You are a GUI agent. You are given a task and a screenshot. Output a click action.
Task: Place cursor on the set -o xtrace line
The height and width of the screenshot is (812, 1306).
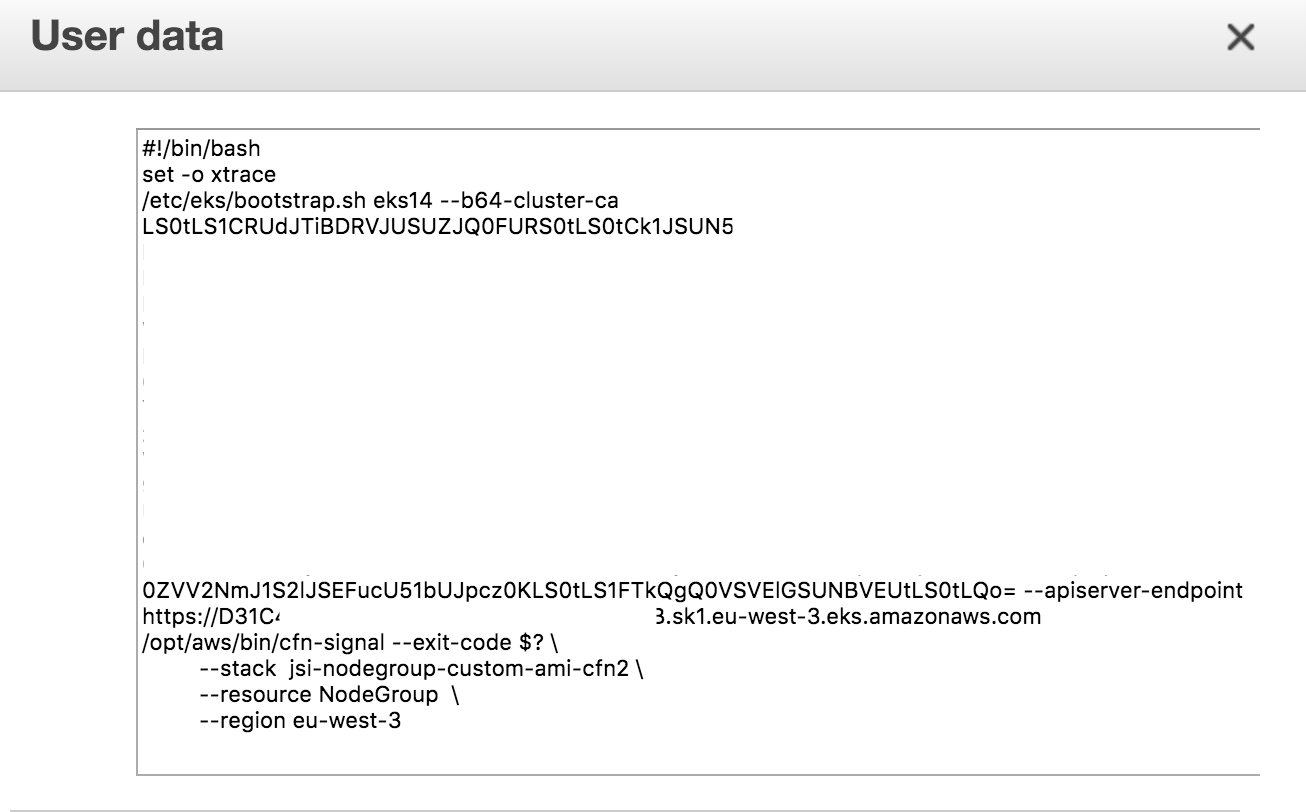(209, 175)
